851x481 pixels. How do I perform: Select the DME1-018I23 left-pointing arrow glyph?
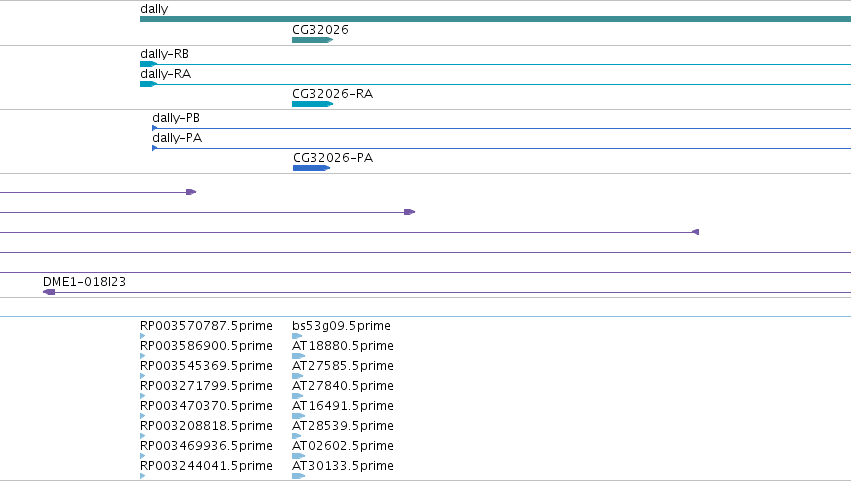[49, 292]
